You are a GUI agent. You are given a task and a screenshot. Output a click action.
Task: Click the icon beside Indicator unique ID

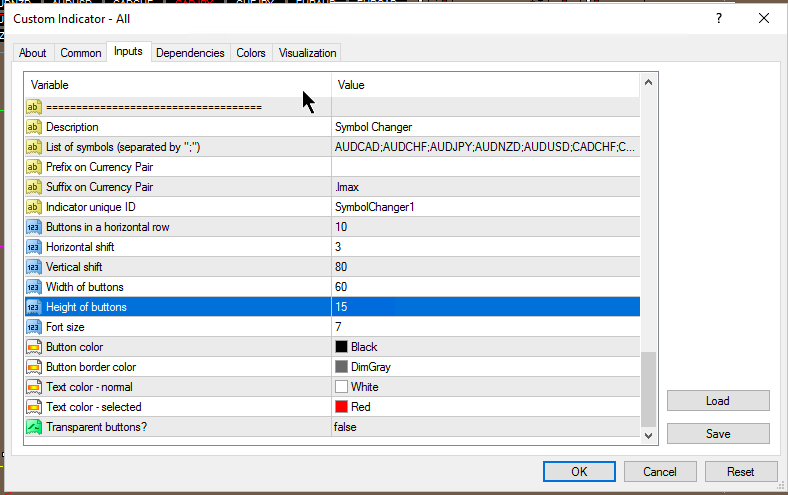[x=34, y=207]
